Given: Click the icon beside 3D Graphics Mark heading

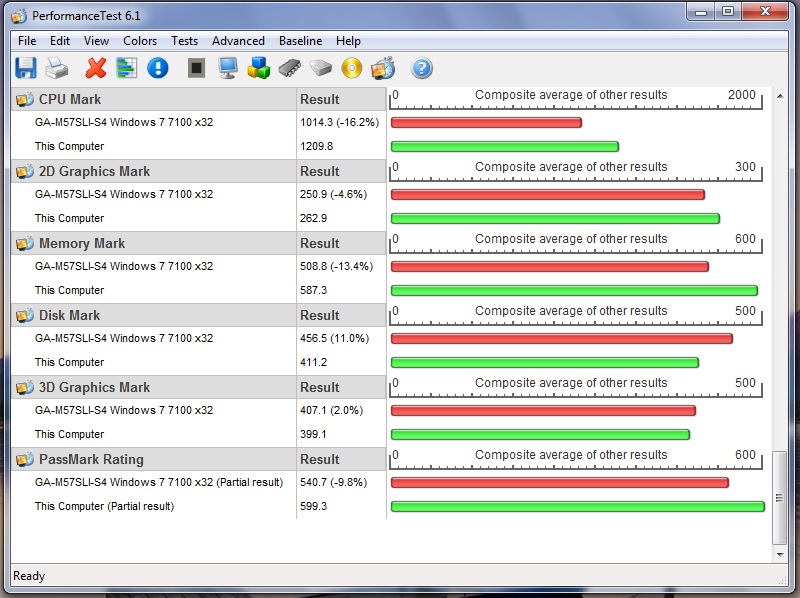Looking at the screenshot, I should 24,387.
